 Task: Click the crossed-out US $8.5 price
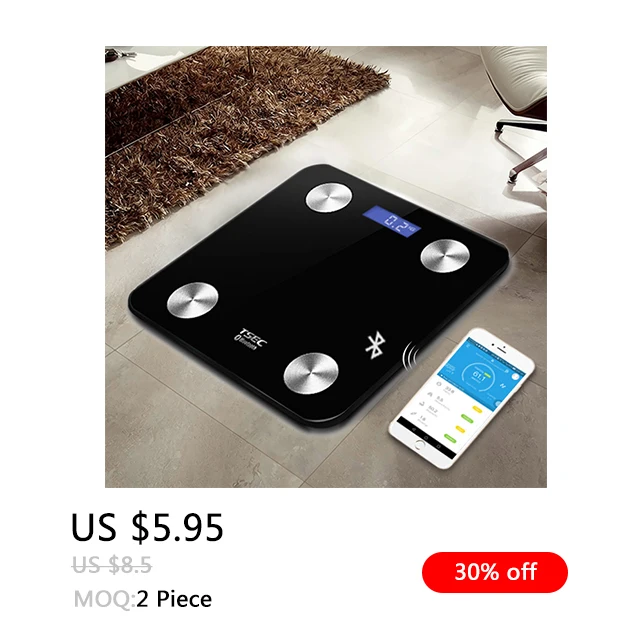click(x=111, y=565)
